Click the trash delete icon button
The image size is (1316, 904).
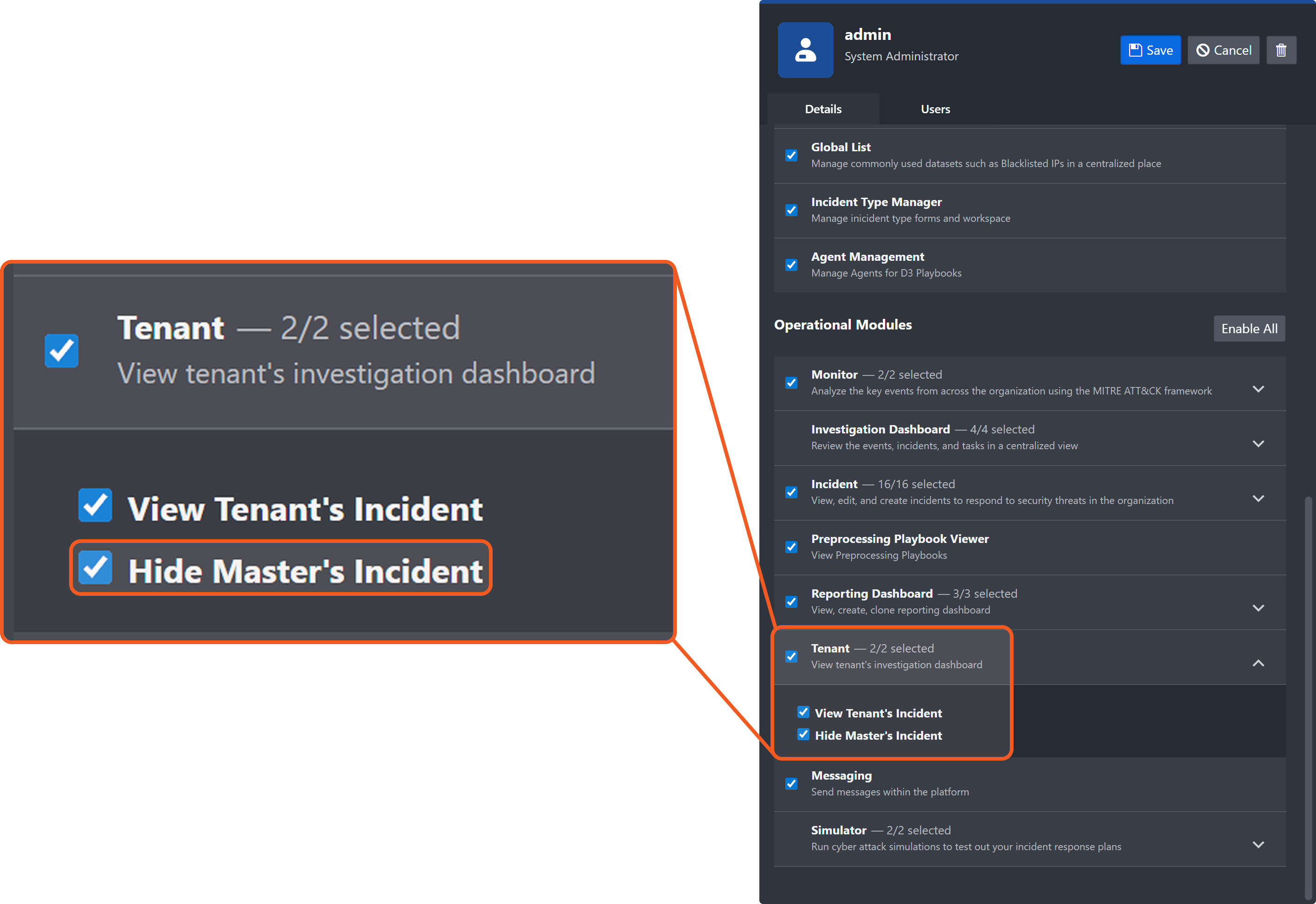click(x=1281, y=51)
